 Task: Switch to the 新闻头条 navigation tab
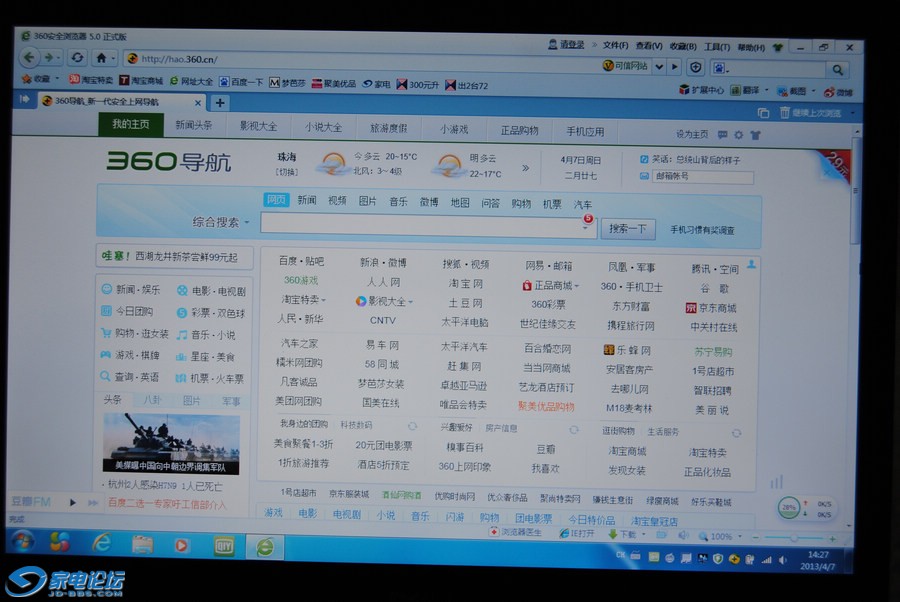click(x=193, y=126)
